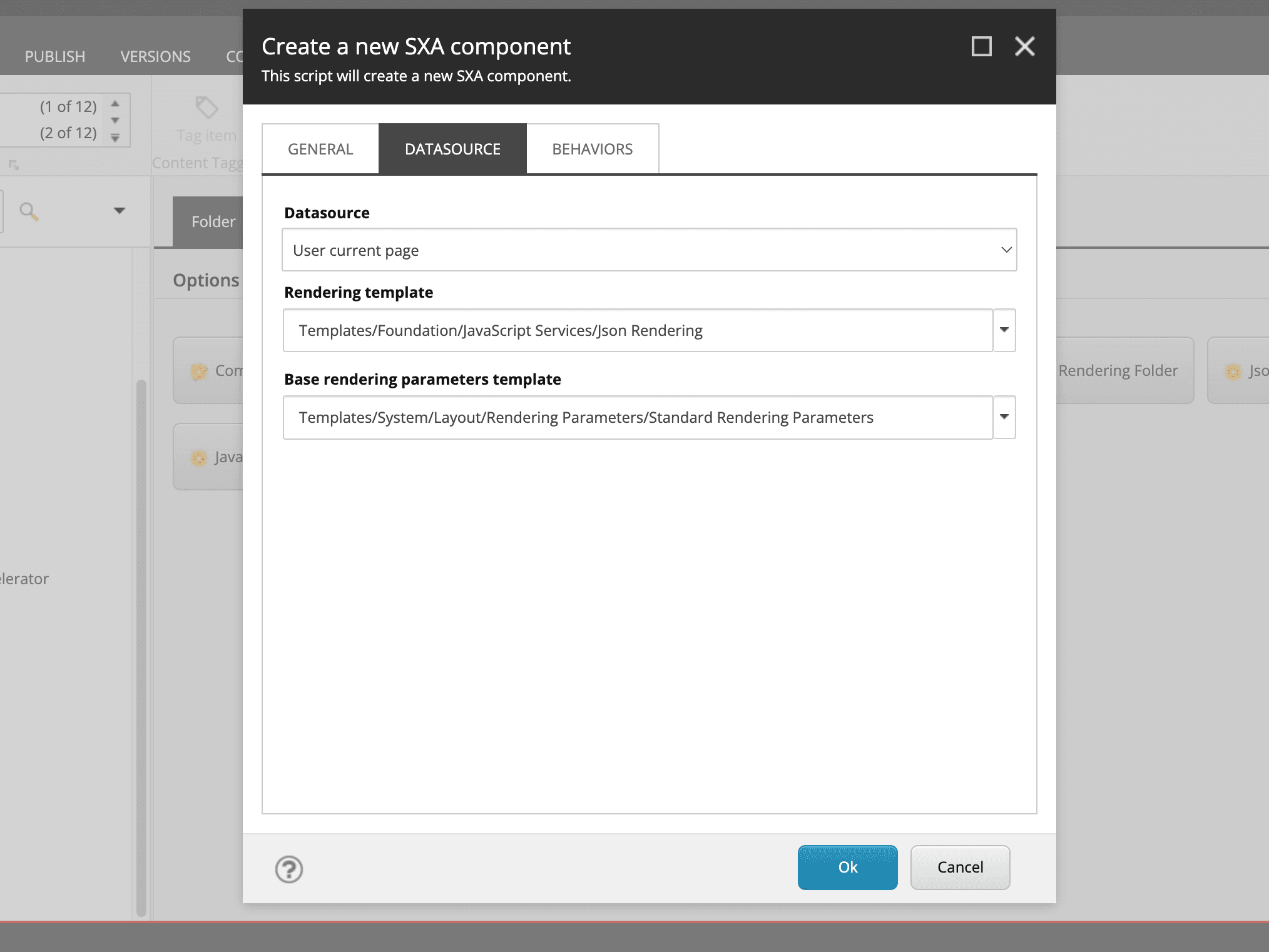Click the scroll up arrow near counters
This screenshot has height=952, width=1269.
[x=115, y=104]
